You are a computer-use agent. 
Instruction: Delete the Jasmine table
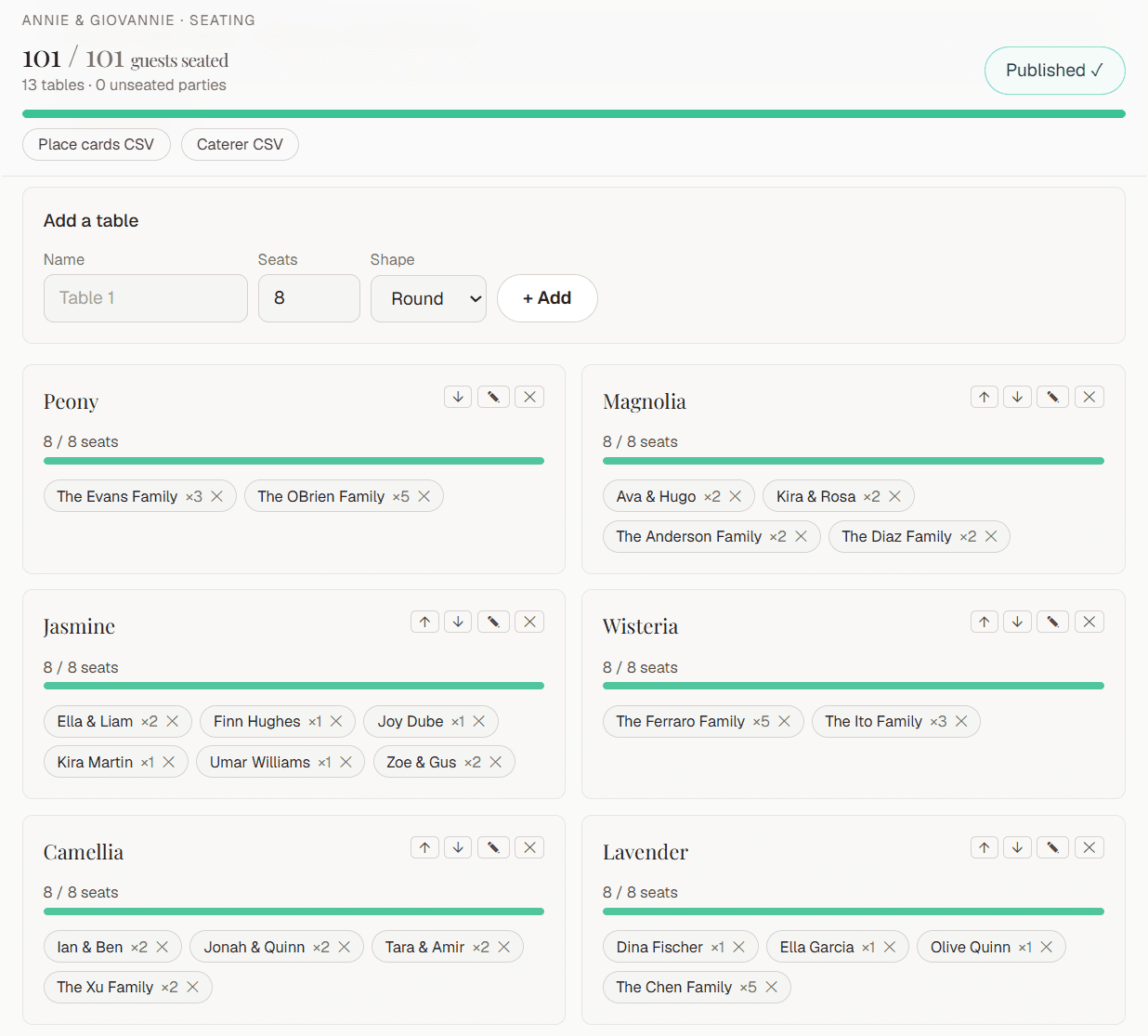(529, 622)
